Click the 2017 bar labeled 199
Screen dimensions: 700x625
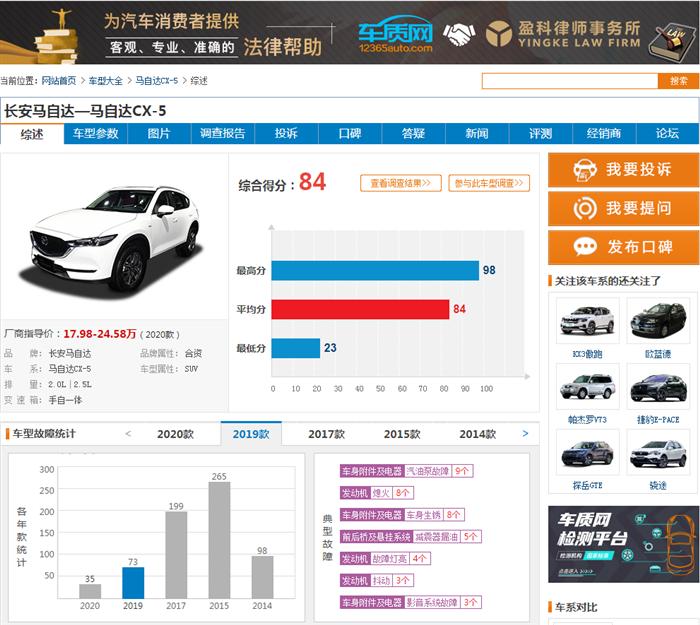[x=176, y=555]
